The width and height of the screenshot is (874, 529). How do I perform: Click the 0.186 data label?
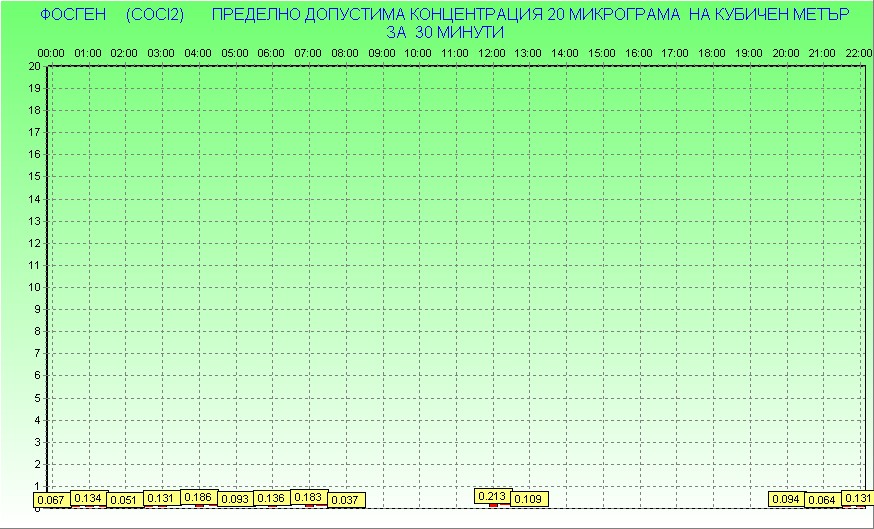coord(199,497)
